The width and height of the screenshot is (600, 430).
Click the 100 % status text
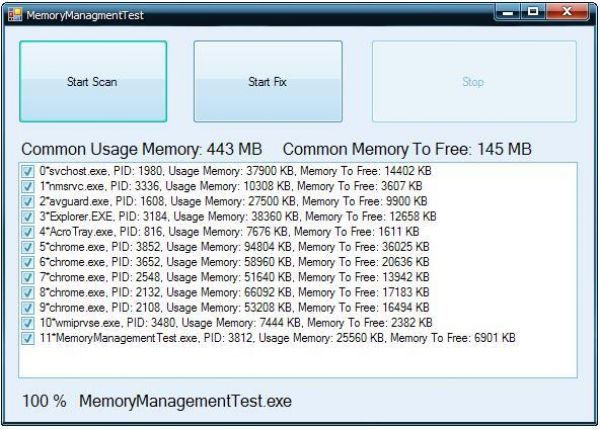(44, 401)
